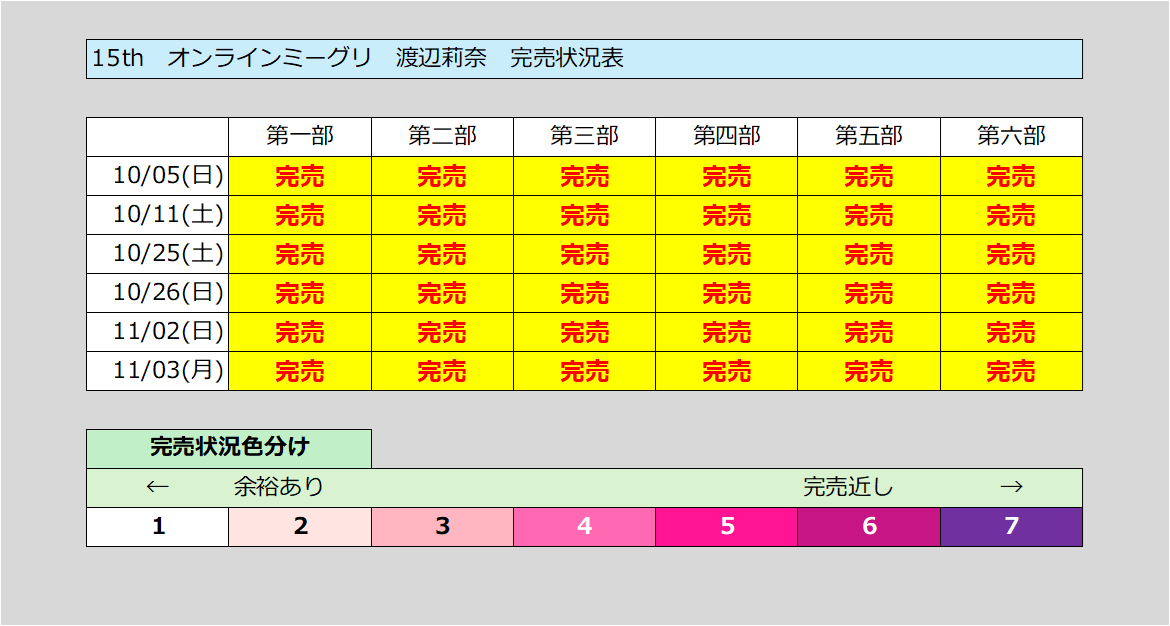The width and height of the screenshot is (1170, 626).
Task: Pick pale pink color swatch level 2
Action: [300, 527]
